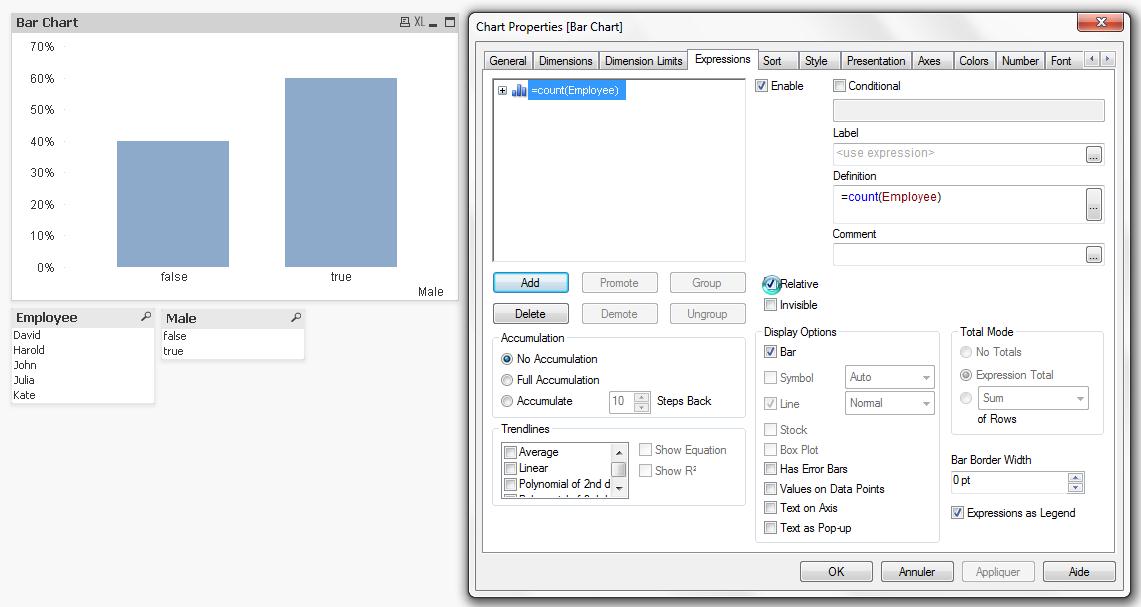This screenshot has height=607, width=1141.
Task: Decrease Bar Border Width value
Action: point(1076,487)
